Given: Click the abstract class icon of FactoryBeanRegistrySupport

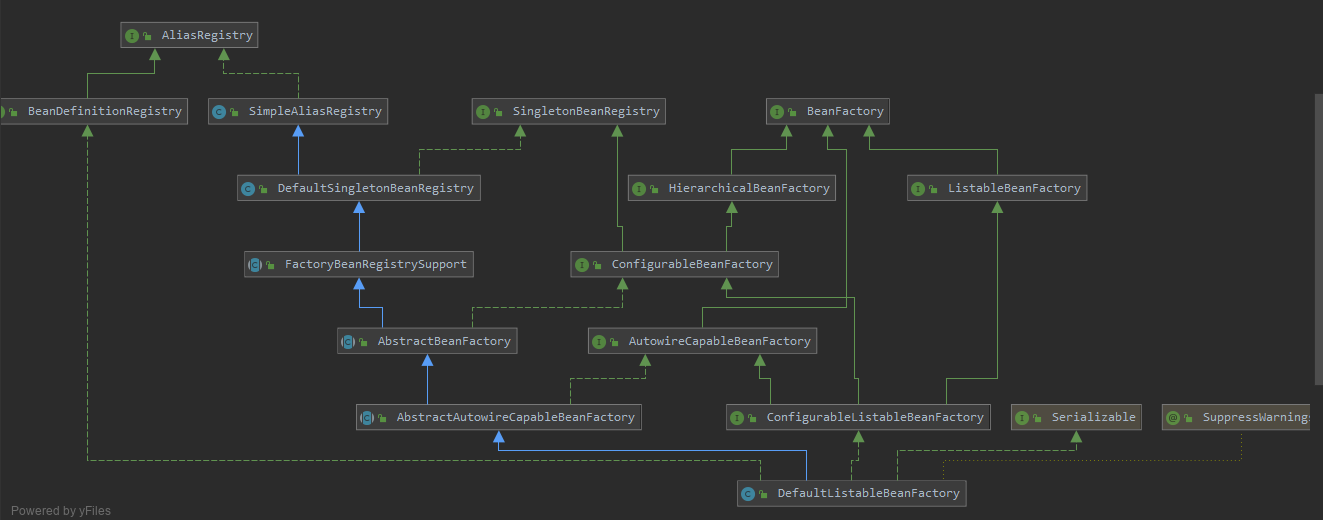Looking at the screenshot, I should 255,265.
